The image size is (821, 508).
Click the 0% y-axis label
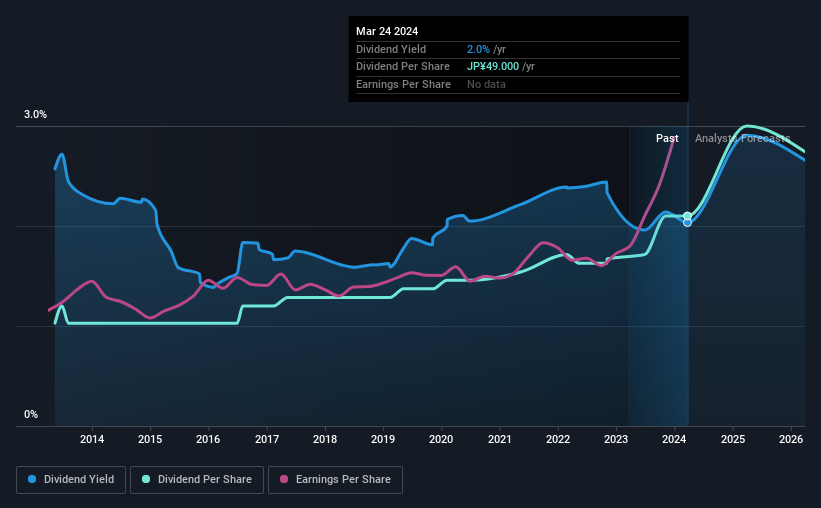31,414
